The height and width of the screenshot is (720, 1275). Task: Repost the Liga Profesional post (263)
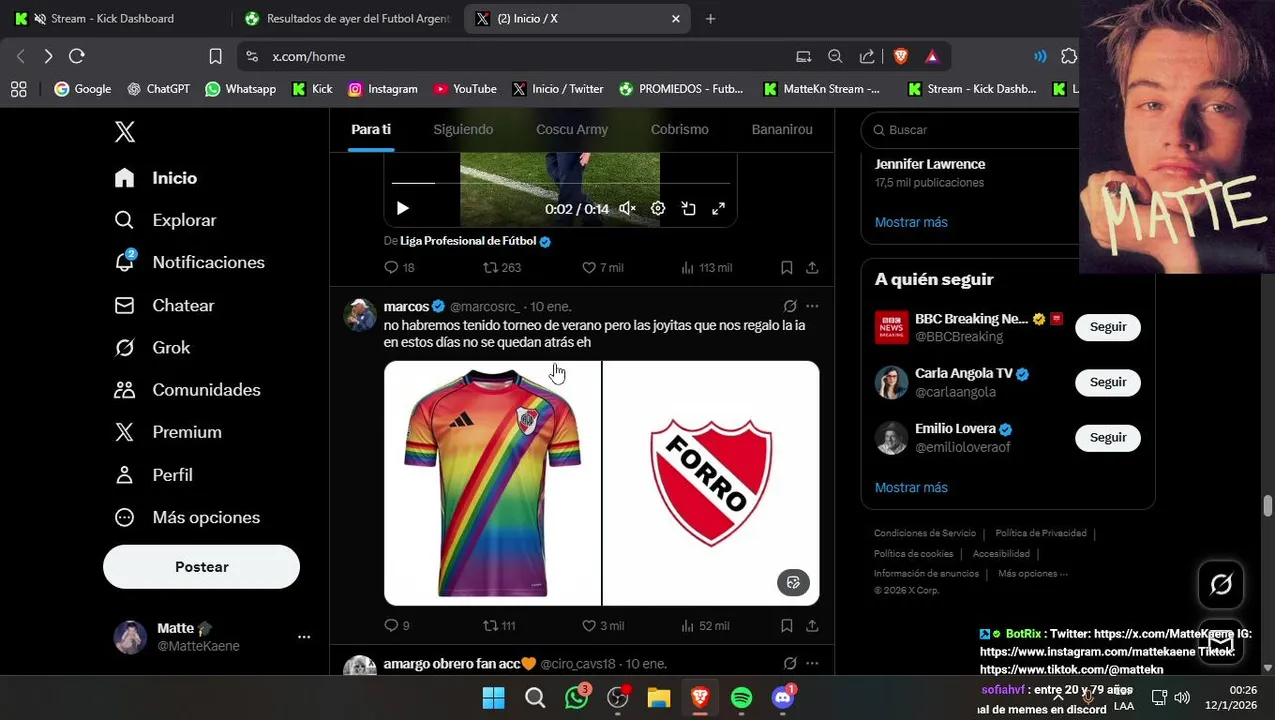click(502, 268)
